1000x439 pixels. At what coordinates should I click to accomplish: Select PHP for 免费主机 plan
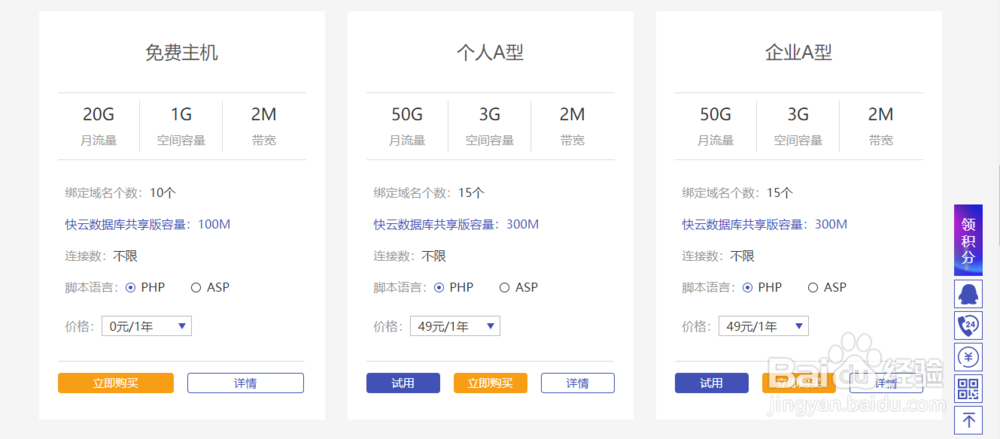pos(131,288)
